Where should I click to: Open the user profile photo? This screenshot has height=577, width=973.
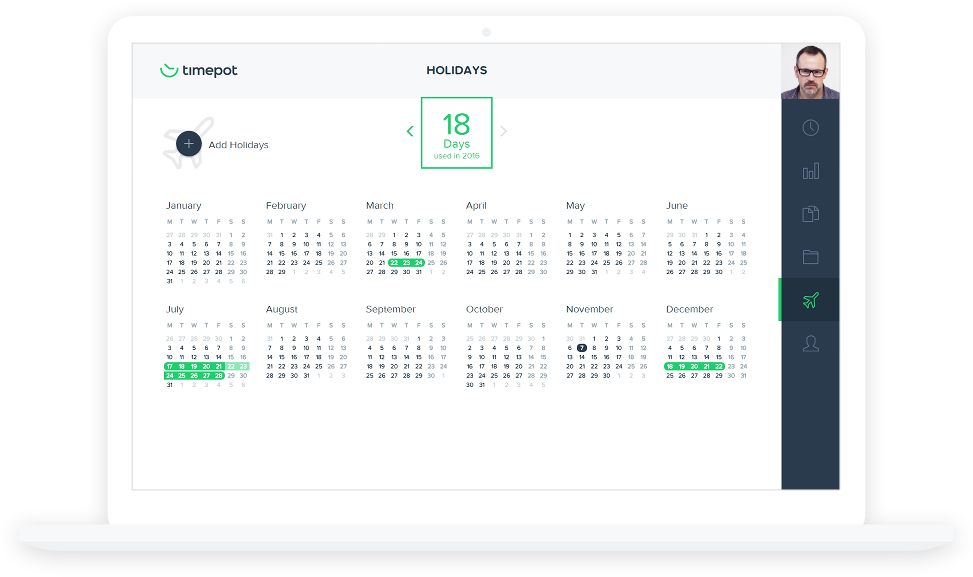[x=810, y=71]
